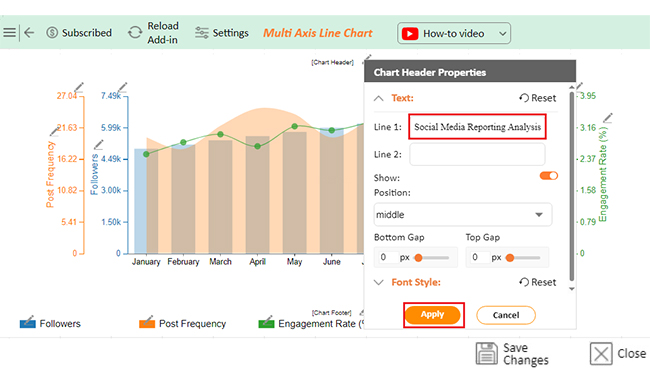The width and height of the screenshot is (650, 385).
Task: Click the Multi Axis Line Chart title
Action: pyautogui.click(x=318, y=33)
